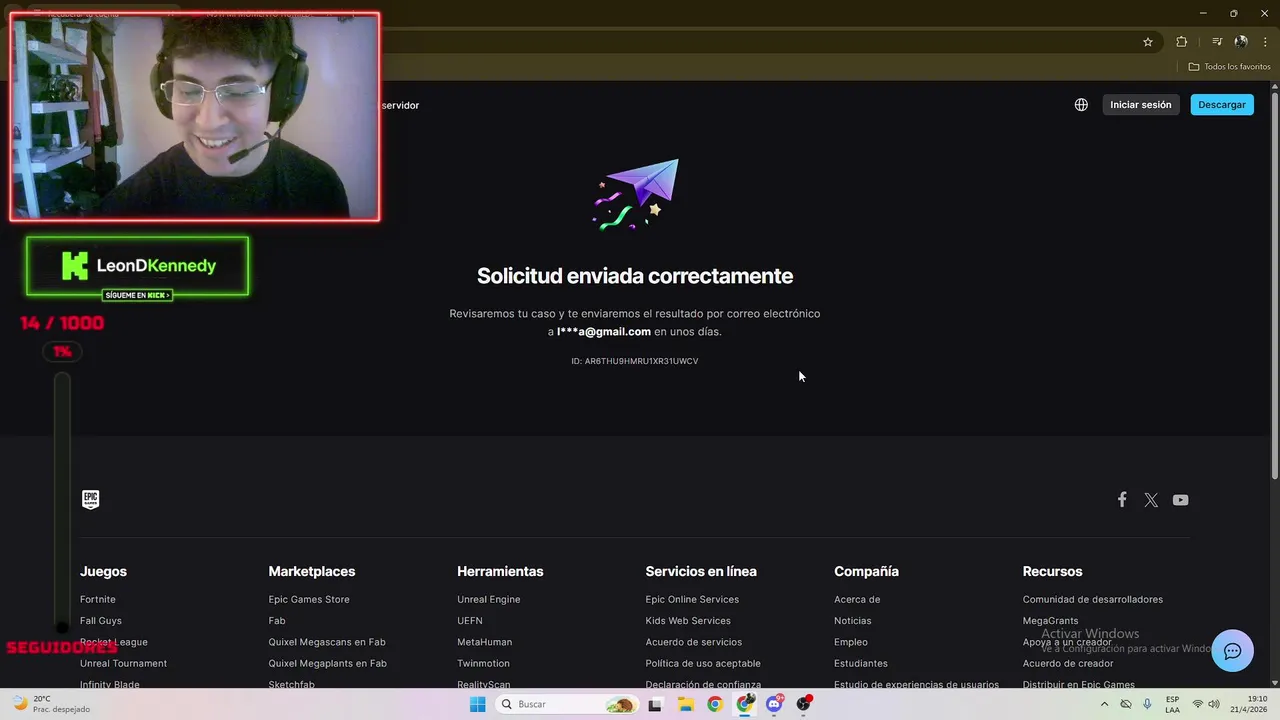
Task: Open the media controls icon in the toolbar
Action: 1217,42
